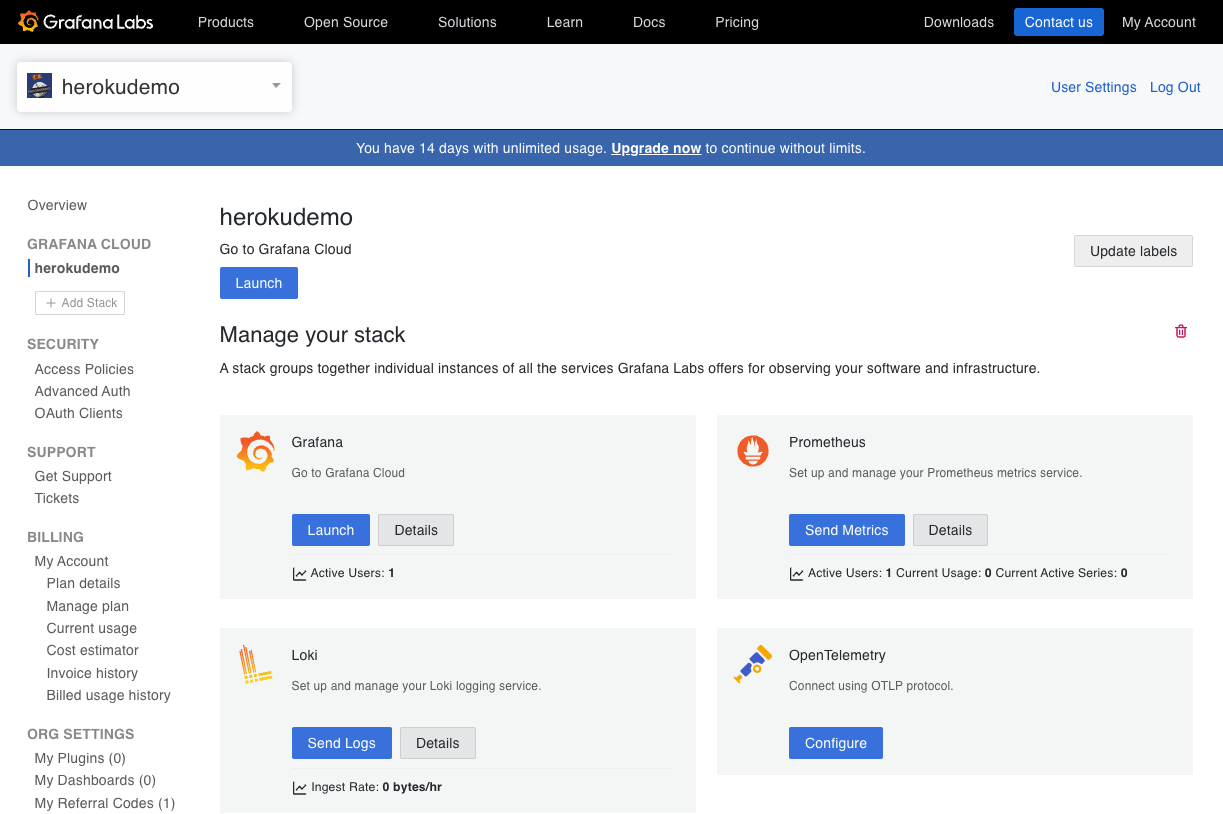Open the herokudemo organization dropdown arrow
This screenshot has width=1223, height=814.
pyautogui.click(x=276, y=86)
